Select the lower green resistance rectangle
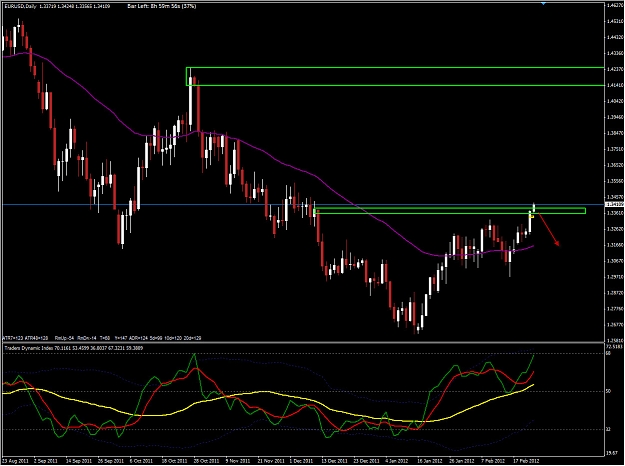Image resolution: width=625 pixels, height=466 pixels. (x=450, y=211)
